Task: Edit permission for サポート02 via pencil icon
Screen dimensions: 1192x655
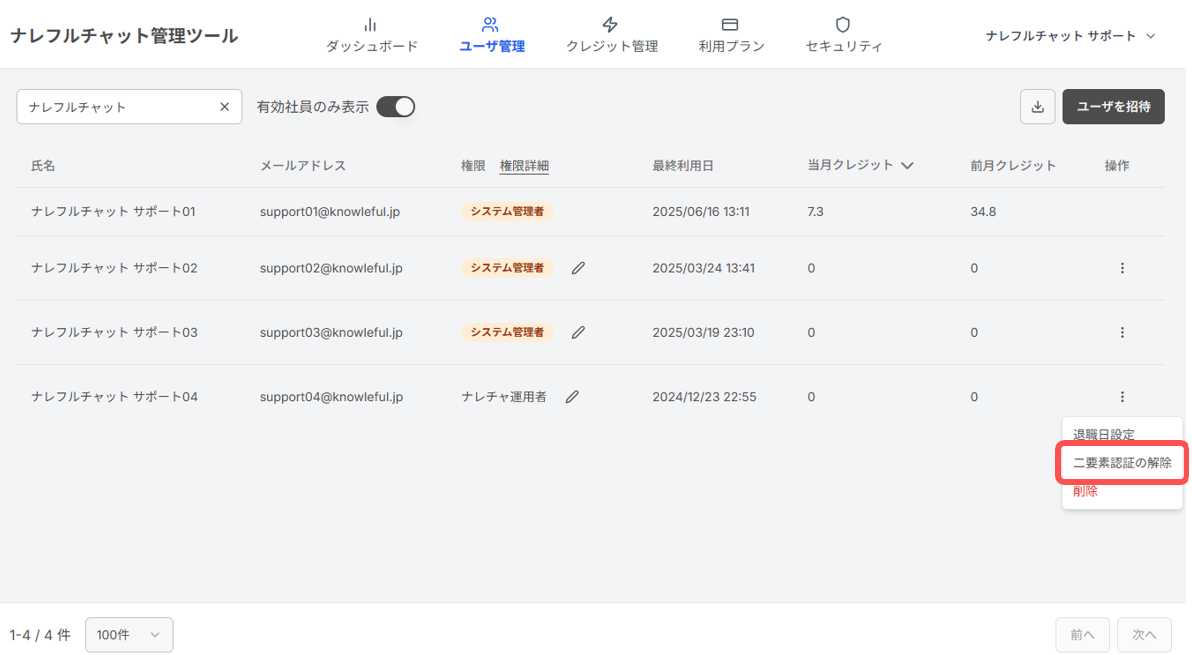Action: click(x=578, y=268)
